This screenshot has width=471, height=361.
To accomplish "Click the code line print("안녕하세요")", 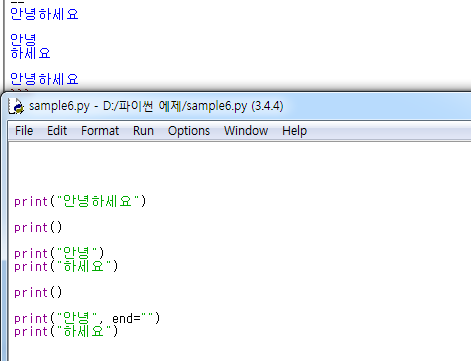I will pos(80,201).
